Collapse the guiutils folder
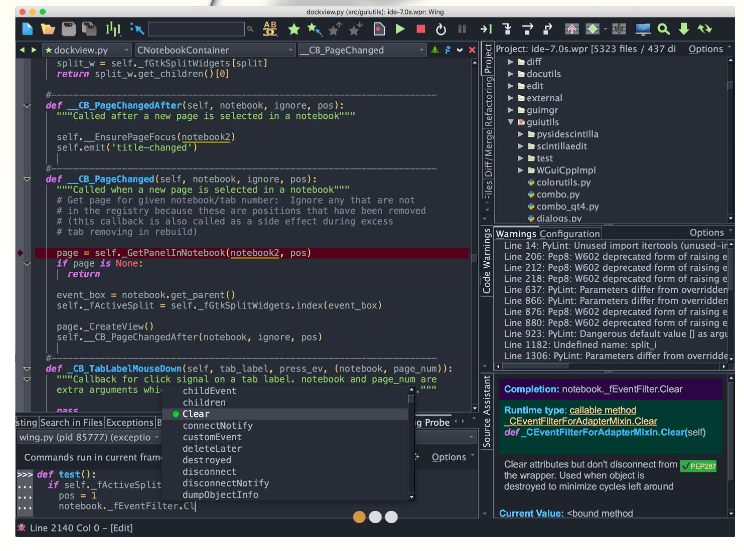The width and height of the screenshot is (744, 551). 511,122
